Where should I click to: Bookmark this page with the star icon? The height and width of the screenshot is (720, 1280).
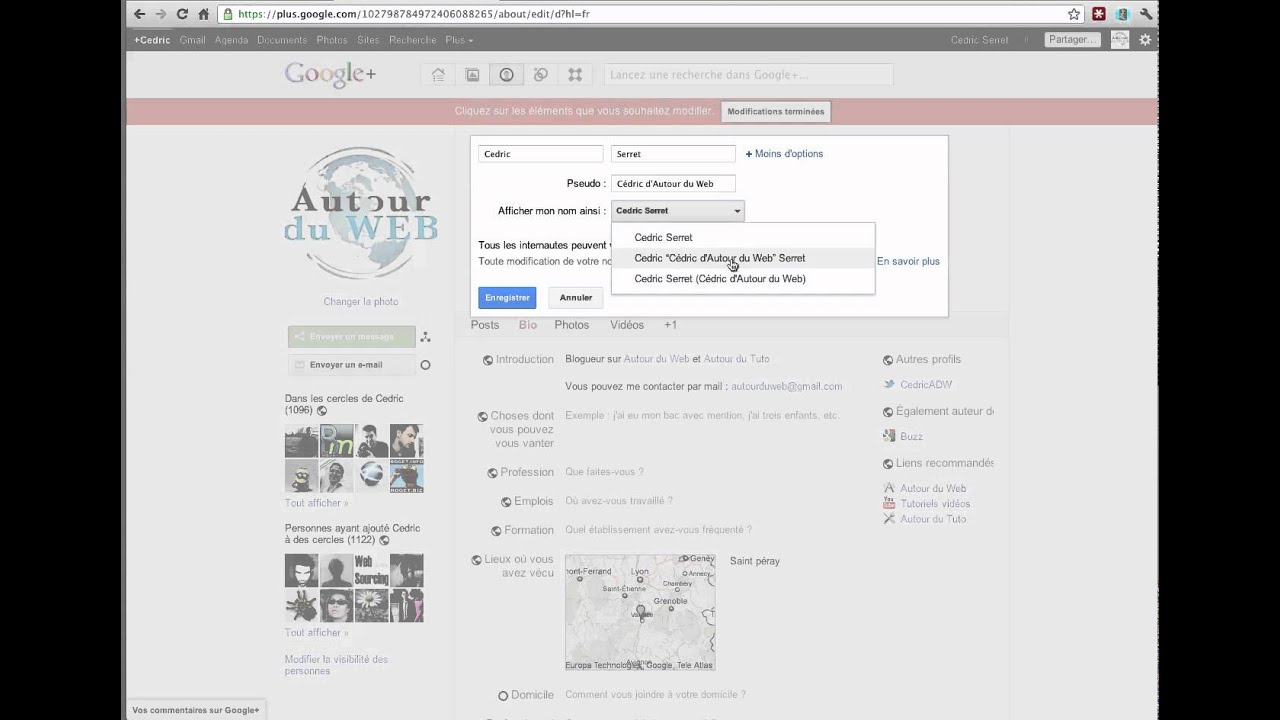[x=1074, y=14]
